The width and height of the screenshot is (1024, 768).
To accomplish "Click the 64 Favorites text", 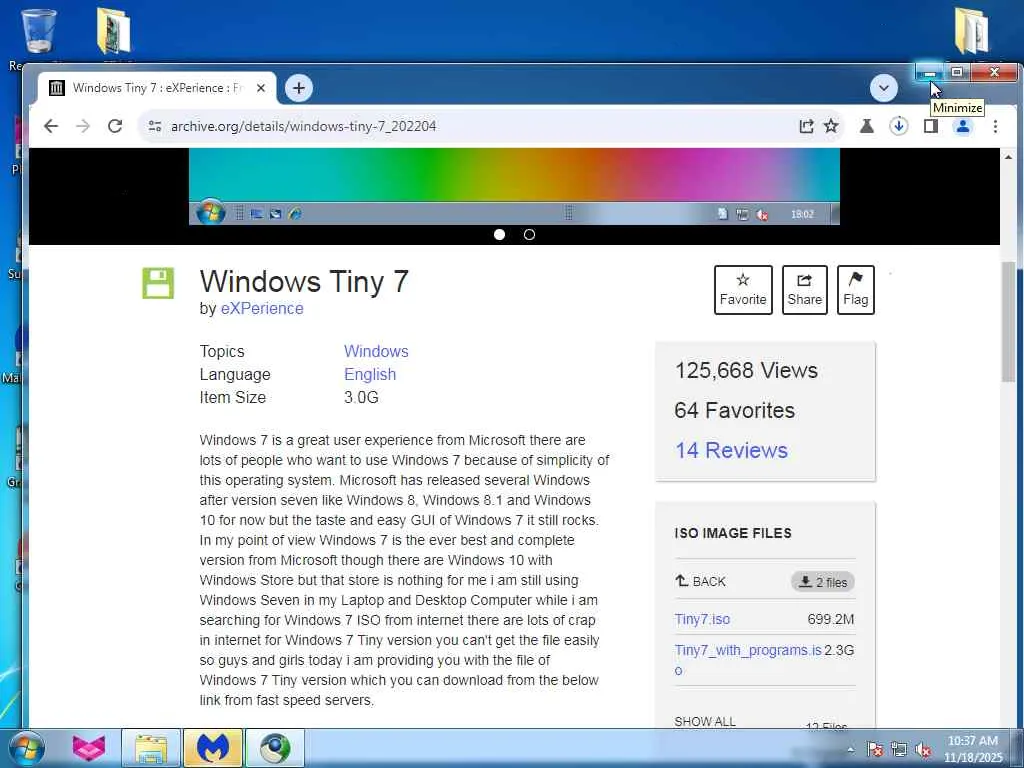I will [x=735, y=410].
